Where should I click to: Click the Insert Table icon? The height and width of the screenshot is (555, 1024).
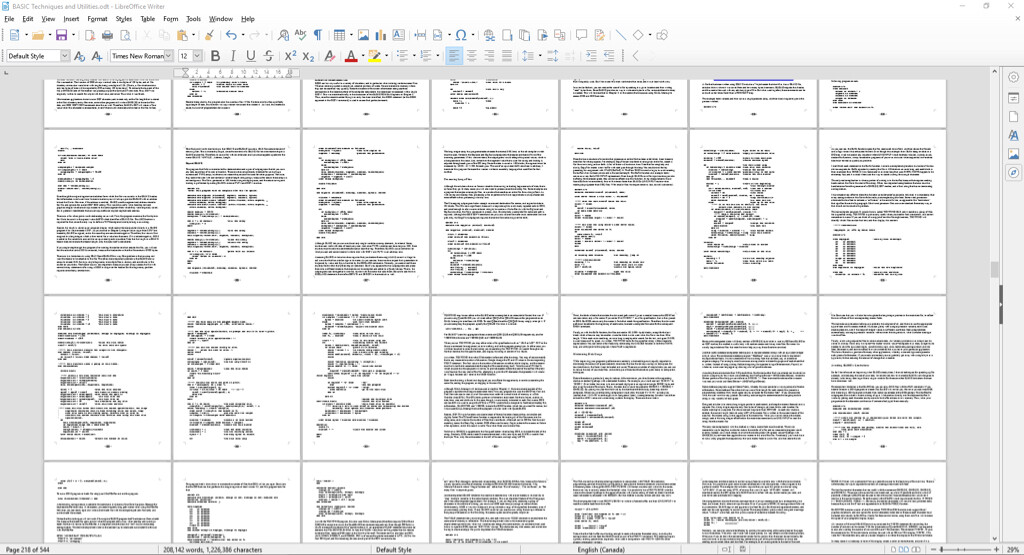coord(339,35)
